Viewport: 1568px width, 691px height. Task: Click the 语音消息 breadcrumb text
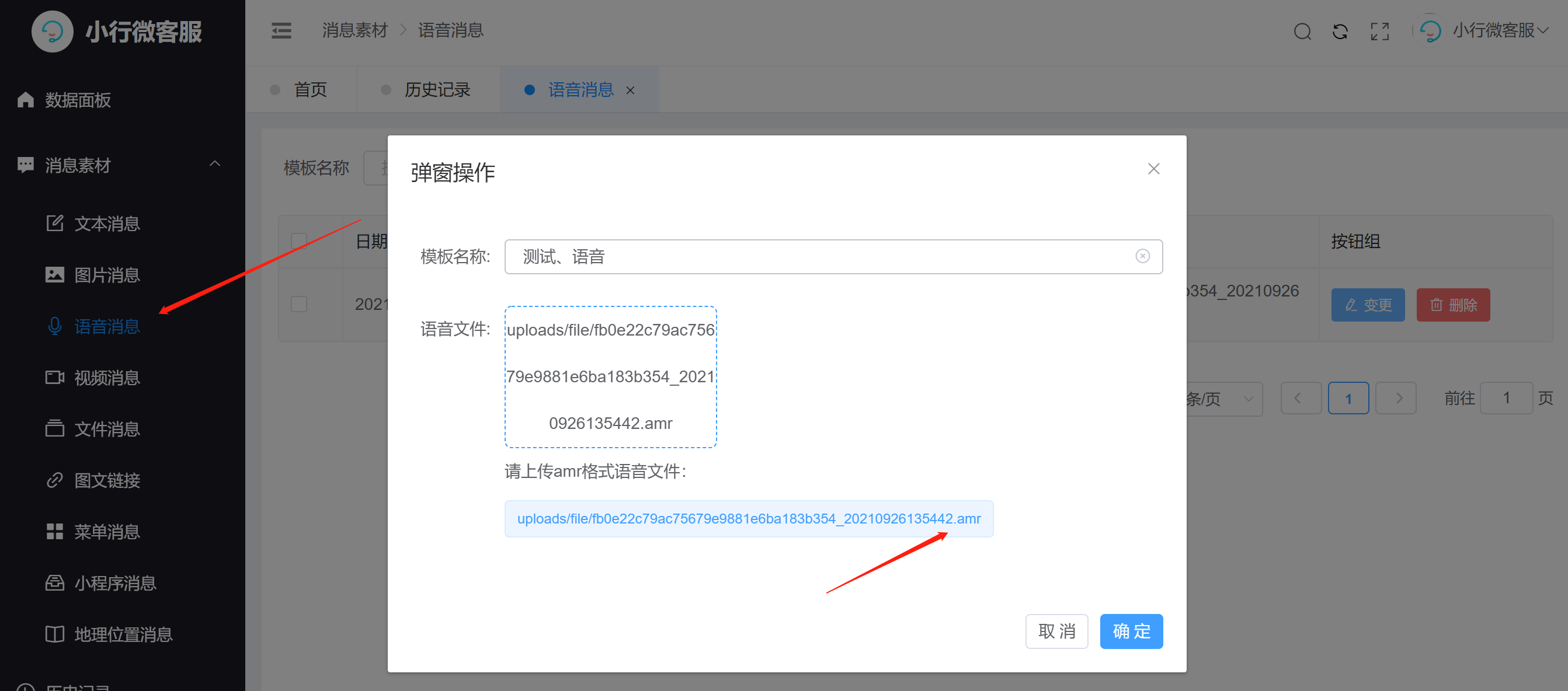450,30
